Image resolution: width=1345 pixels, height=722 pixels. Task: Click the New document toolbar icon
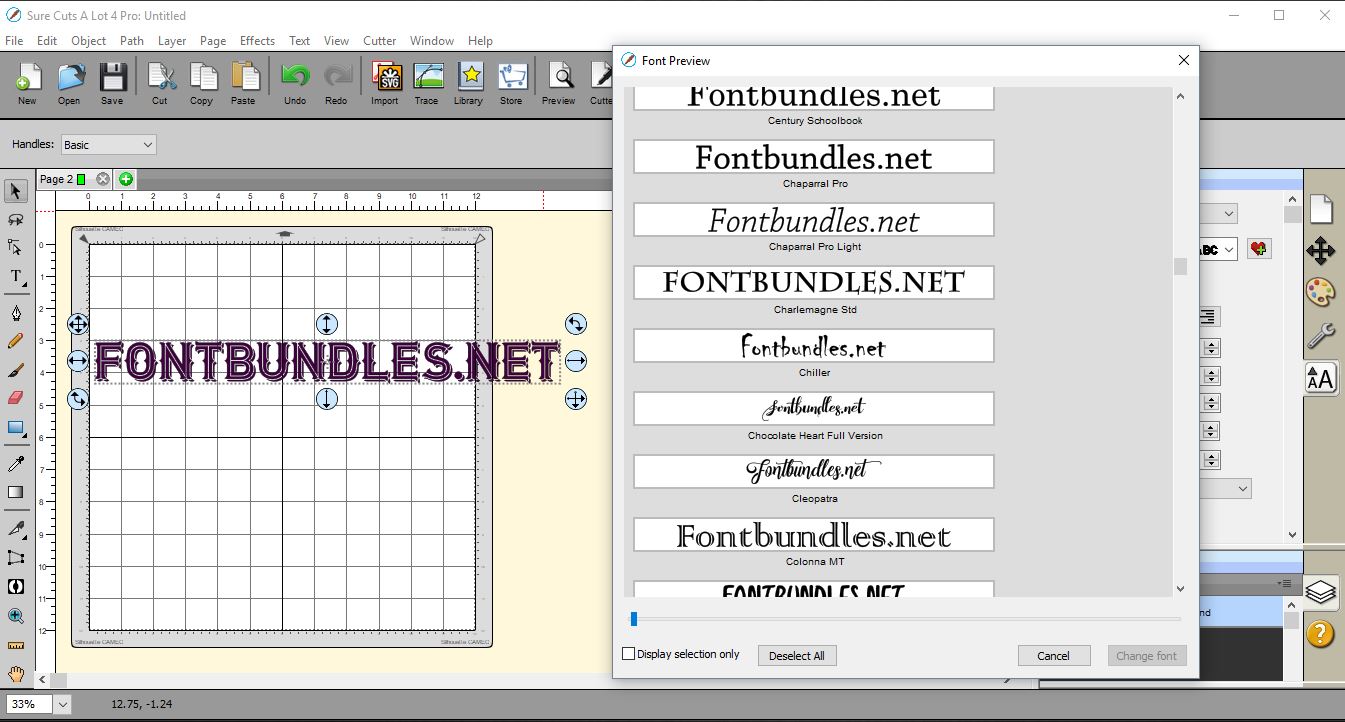point(27,83)
